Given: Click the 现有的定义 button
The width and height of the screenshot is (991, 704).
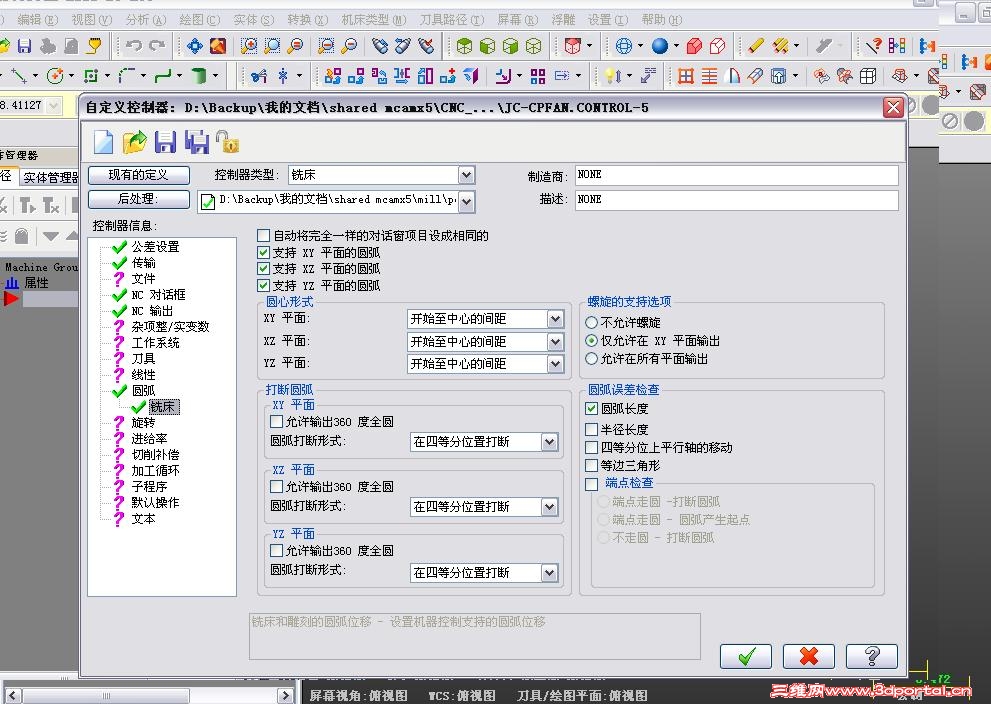Looking at the screenshot, I should coord(138,175).
